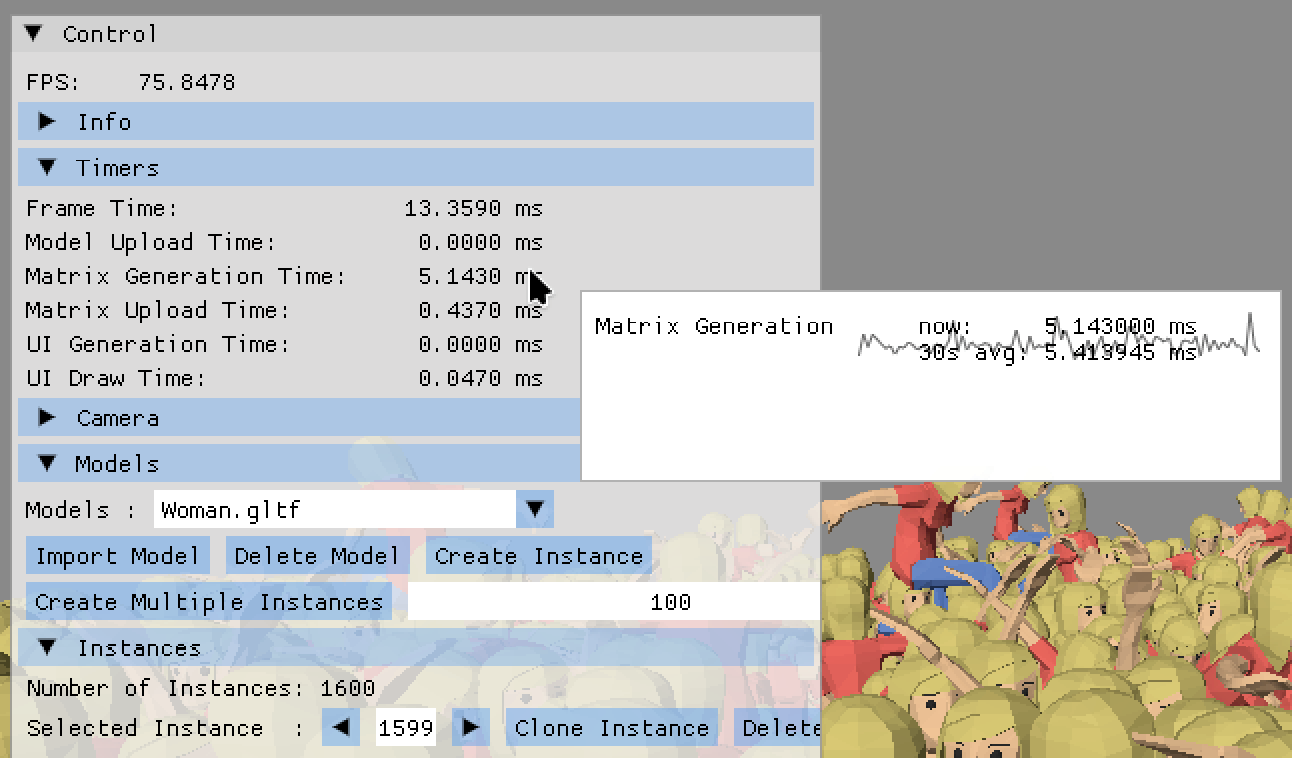Collapse the Control window triangle
1292x758 pixels.
click(x=34, y=34)
